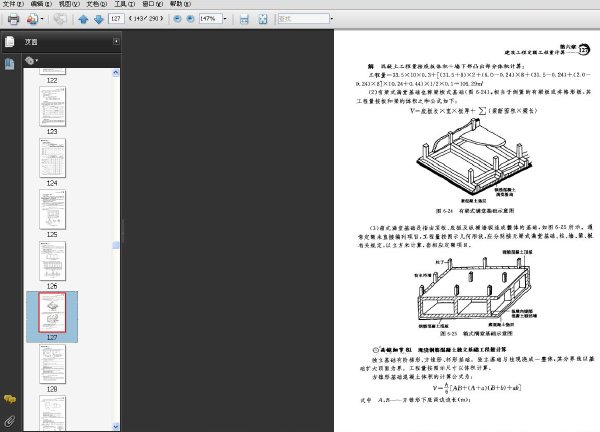The width and height of the screenshot is (600, 432).
Task: Collapse the Pages panel with its header button
Action: (x=116, y=41)
